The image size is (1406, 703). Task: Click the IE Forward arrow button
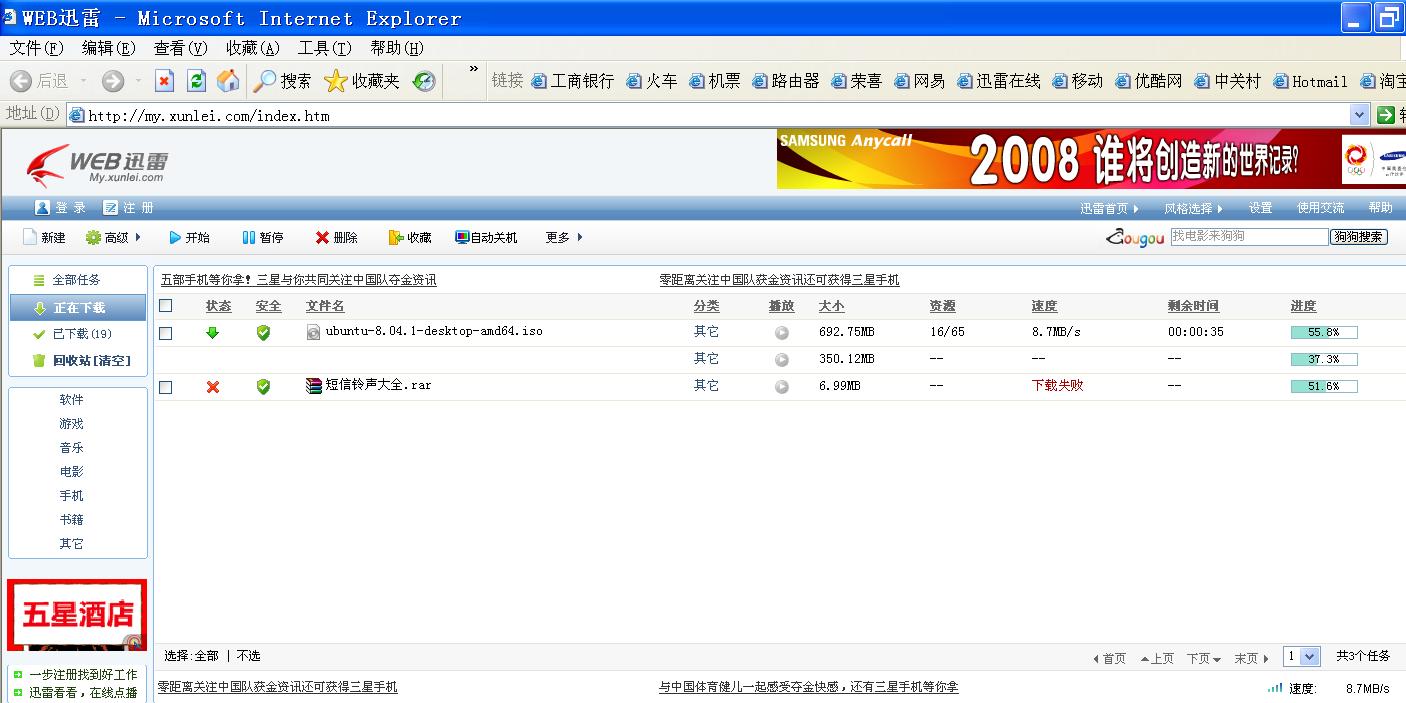pyautogui.click(x=113, y=81)
